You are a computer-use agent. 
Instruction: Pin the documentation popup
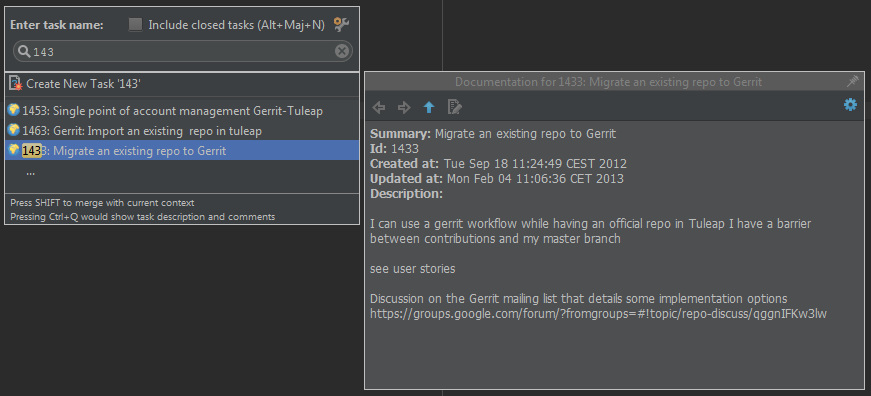coord(853,81)
